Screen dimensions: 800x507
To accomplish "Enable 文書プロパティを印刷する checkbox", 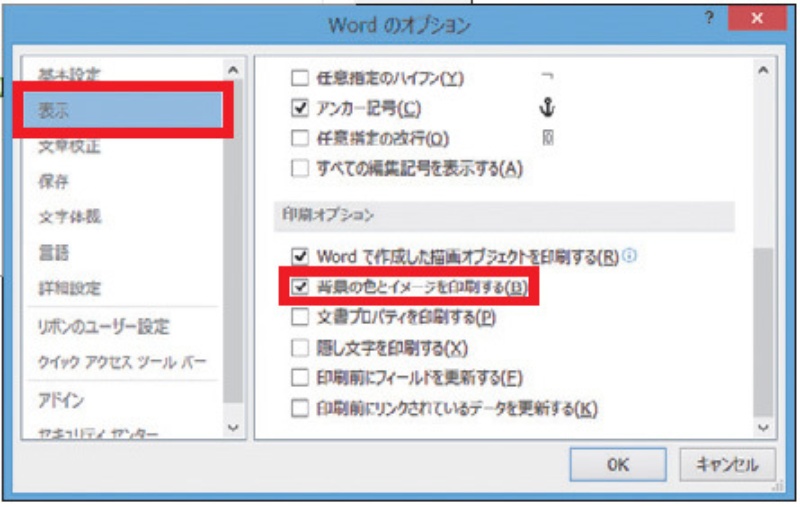I will click(x=299, y=318).
